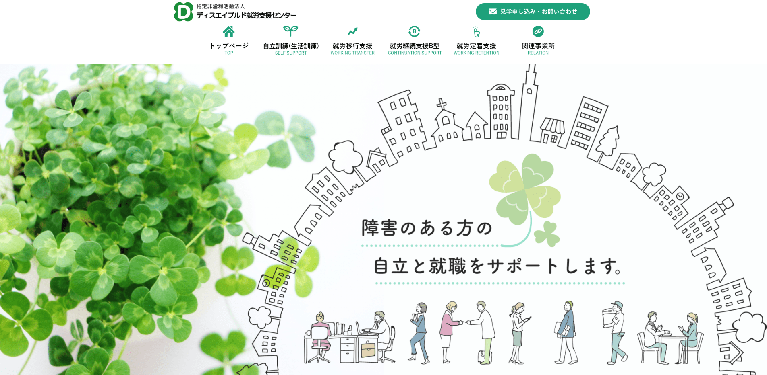Click the 見学申し込み・お問い合わせ contact button

(x=533, y=11)
